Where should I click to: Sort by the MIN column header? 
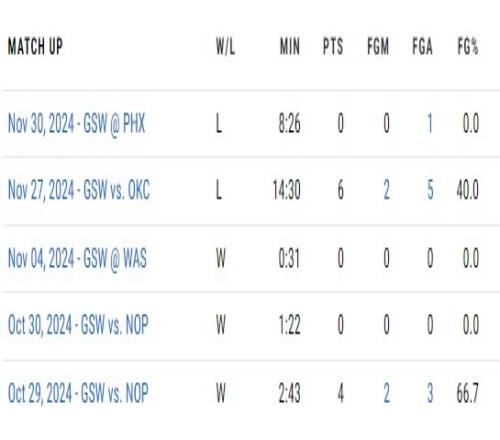click(x=290, y=46)
